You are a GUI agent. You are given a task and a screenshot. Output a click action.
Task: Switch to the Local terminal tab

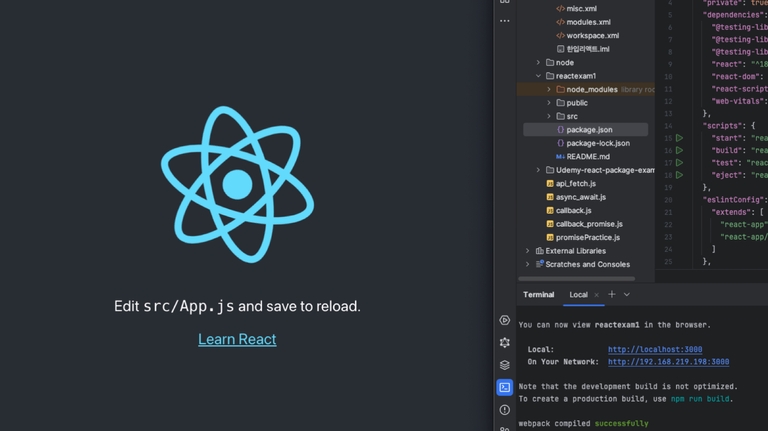pos(578,295)
